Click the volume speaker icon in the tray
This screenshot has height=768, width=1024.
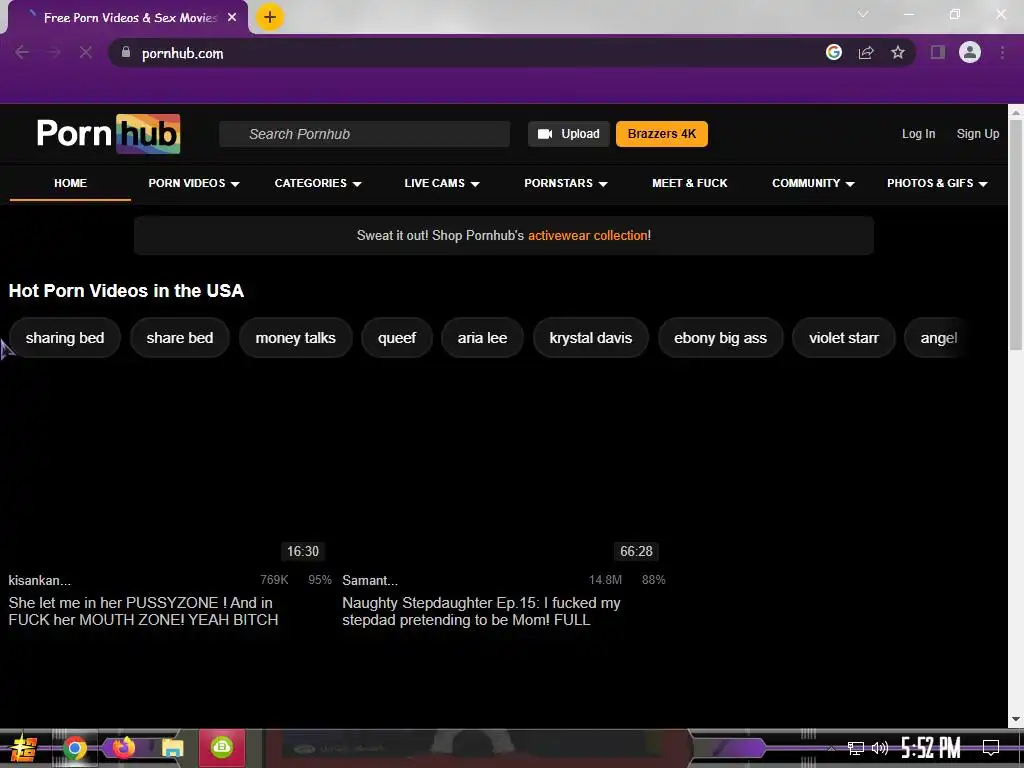pyautogui.click(x=880, y=748)
